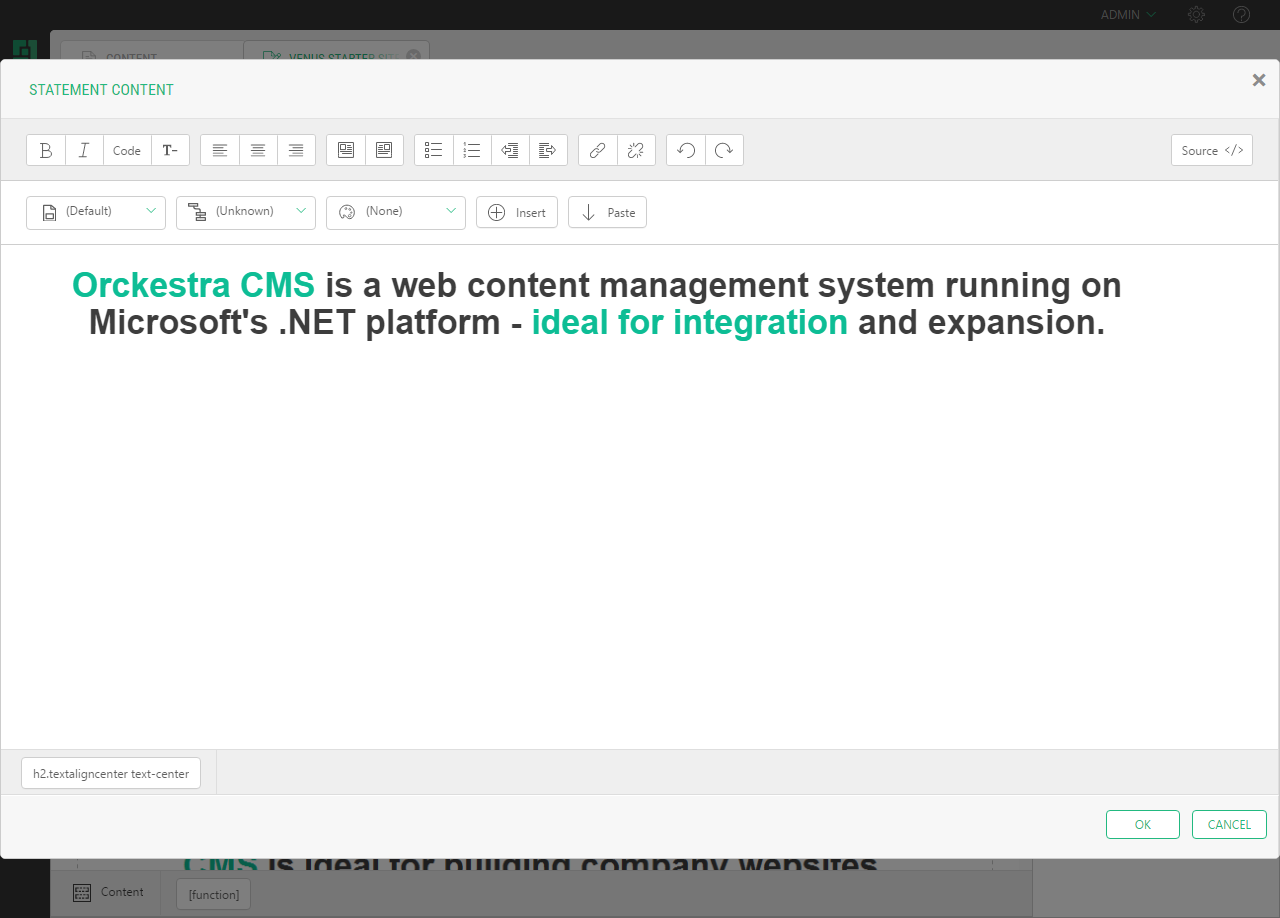Screen dimensions: 1280x918
Task: Redo the last undone edit
Action: 724,150
